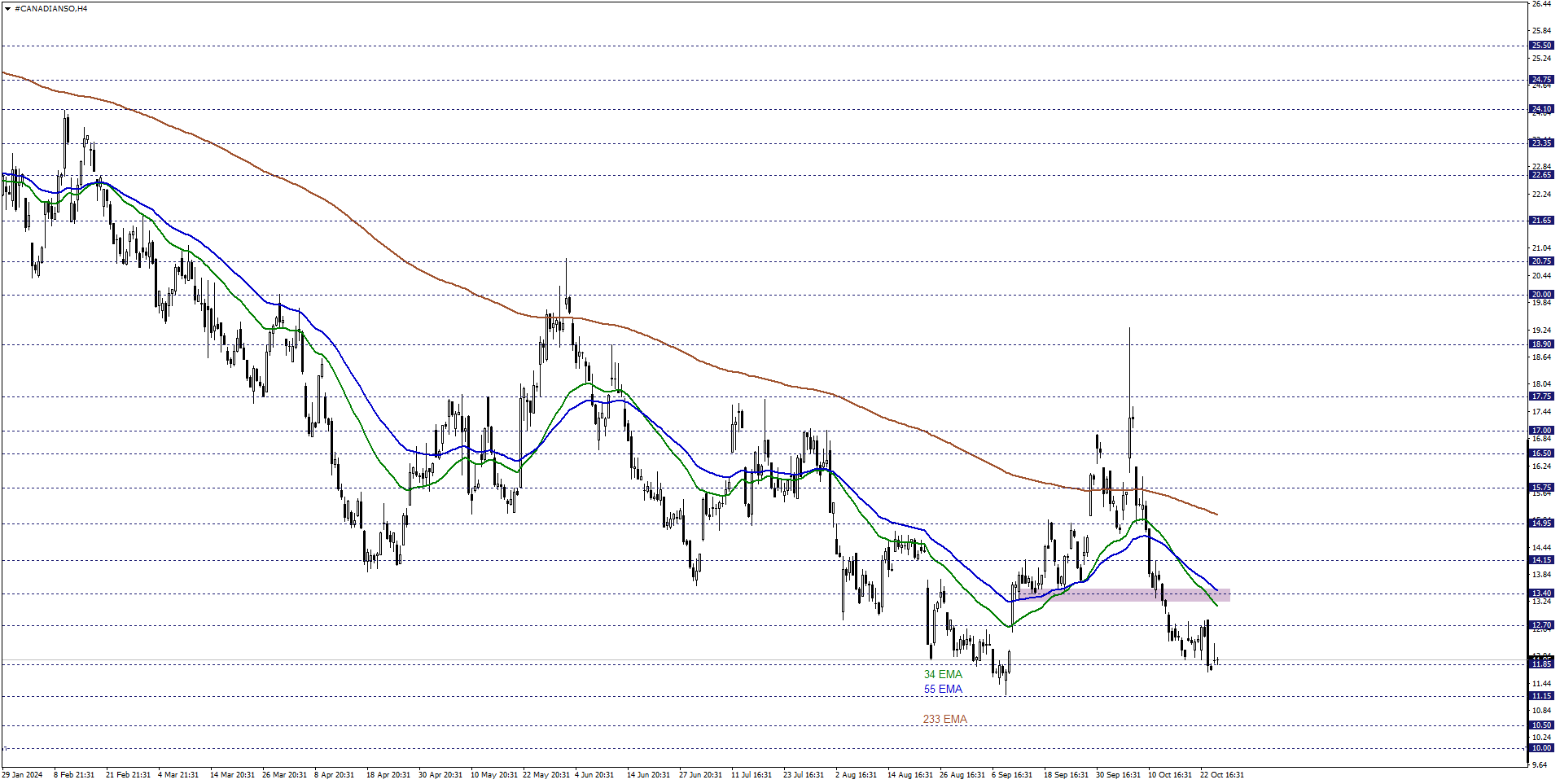Click the 30 Apr 20:31 date label

click(x=440, y=775)
